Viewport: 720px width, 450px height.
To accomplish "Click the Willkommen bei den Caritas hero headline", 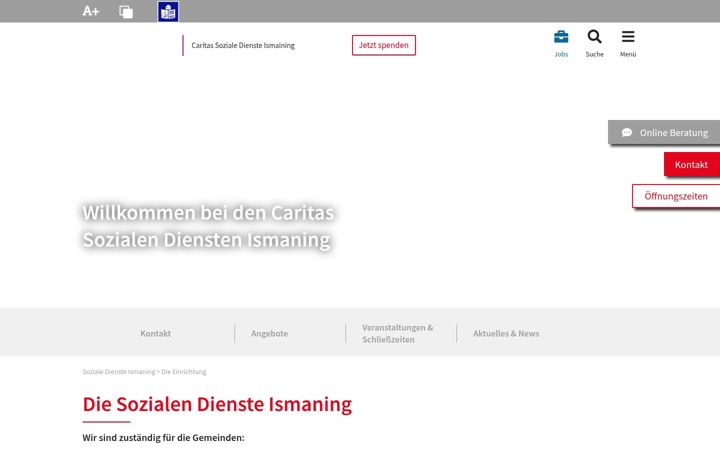I will (x=208, y=226).
